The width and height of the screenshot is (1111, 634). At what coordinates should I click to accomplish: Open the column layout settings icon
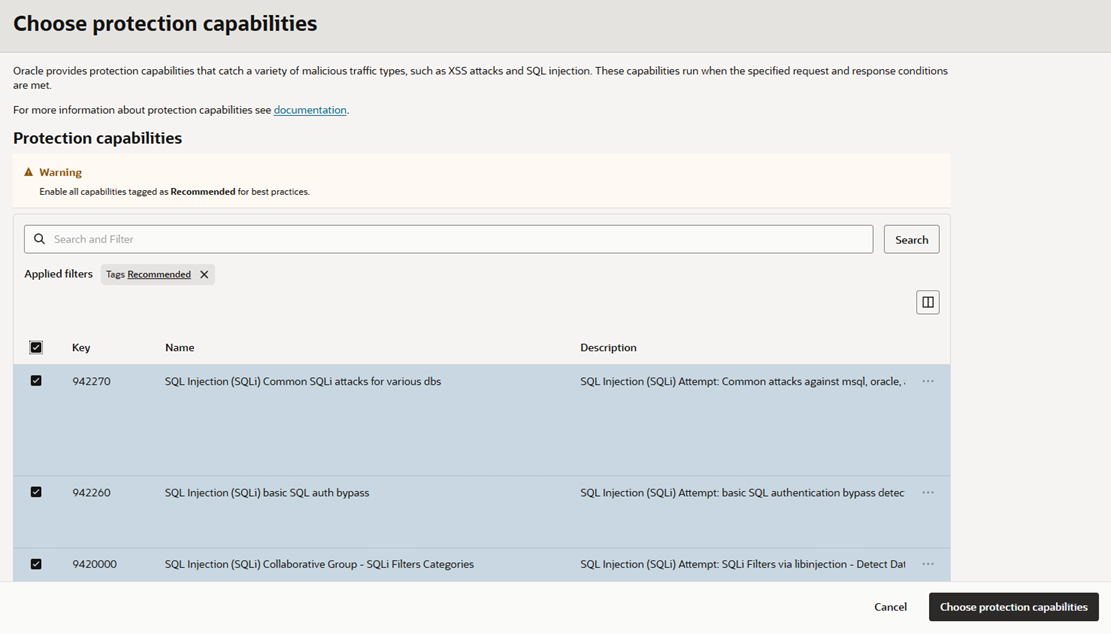coord(927,302)
